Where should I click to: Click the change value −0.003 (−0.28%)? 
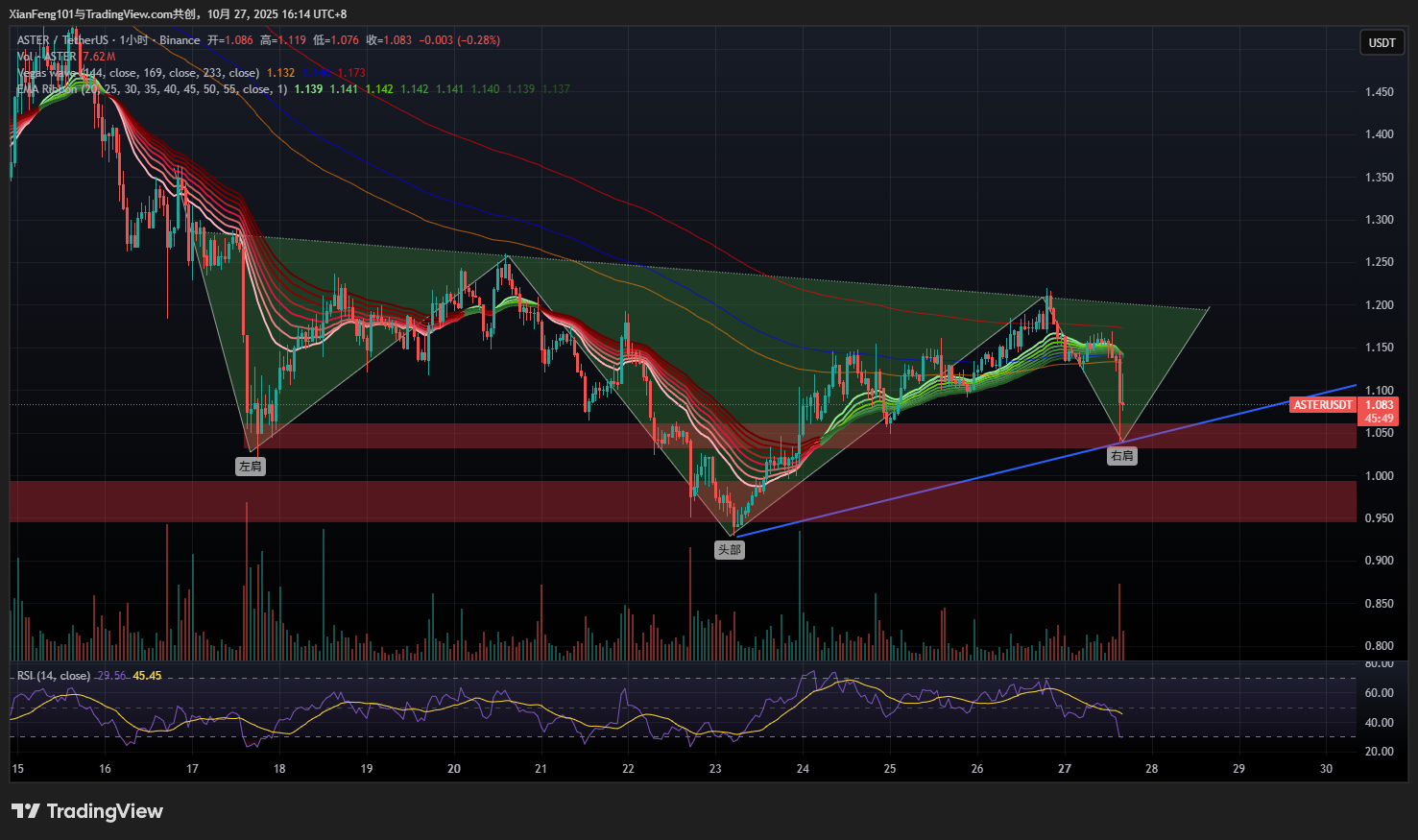click(x=460, y=40)
